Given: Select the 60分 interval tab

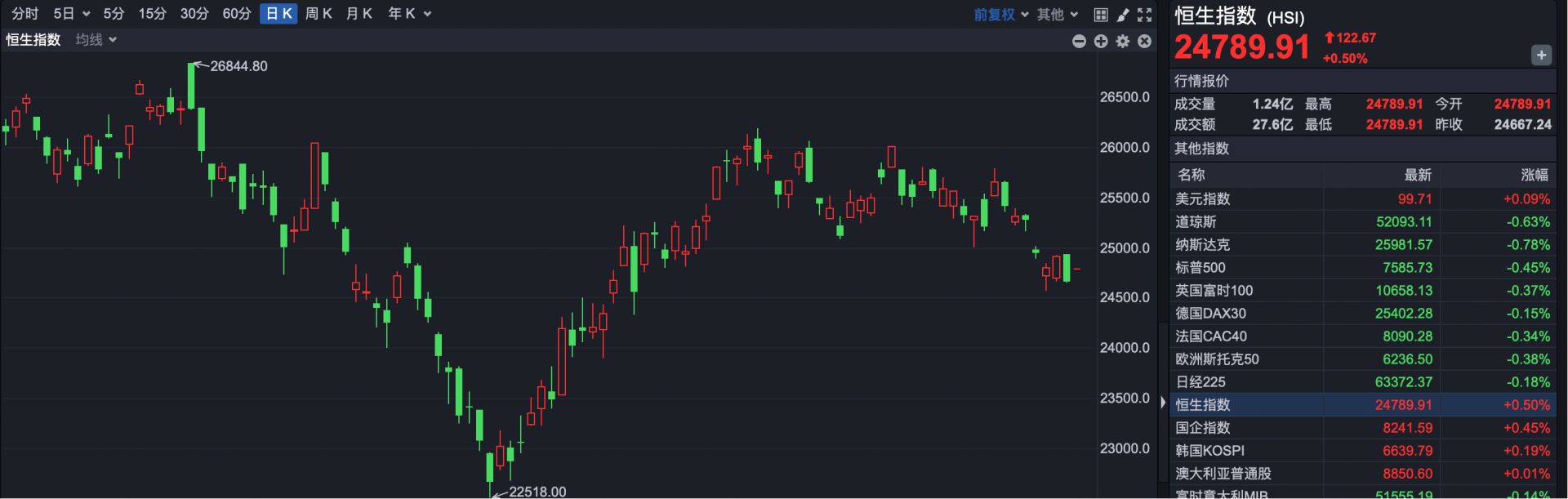Looking at the screenshot, I should pos(237,14).
